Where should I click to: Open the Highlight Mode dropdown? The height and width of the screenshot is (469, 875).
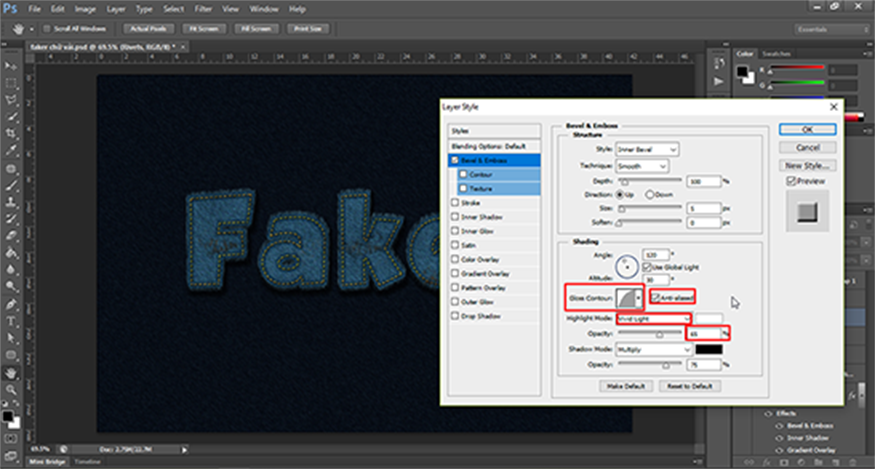[652, 318]
